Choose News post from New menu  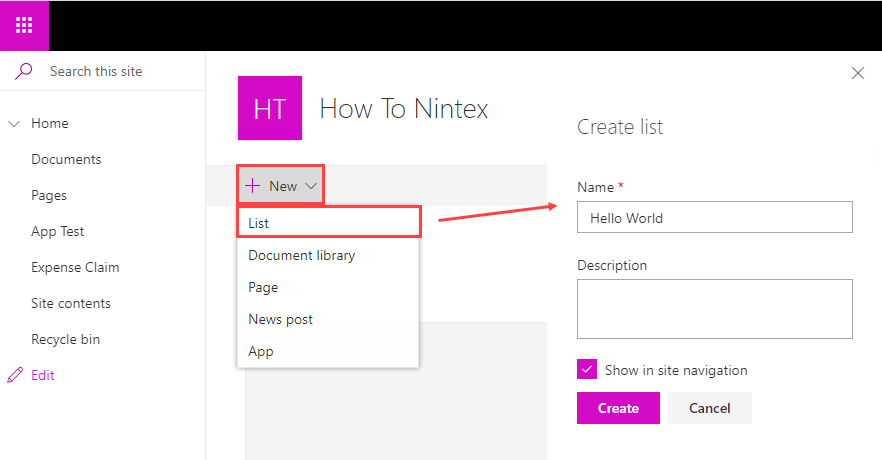click(x=328, y=319)
